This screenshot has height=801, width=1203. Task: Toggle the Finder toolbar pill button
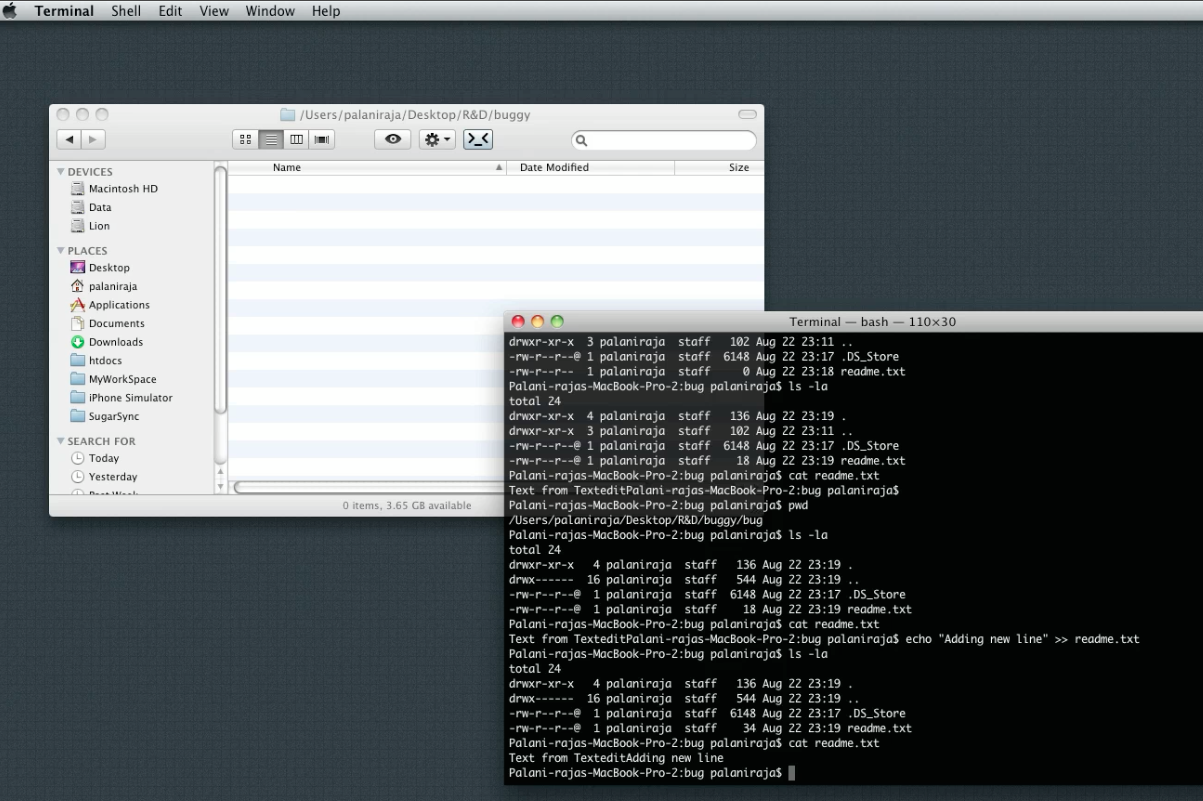tap(747, 114)
